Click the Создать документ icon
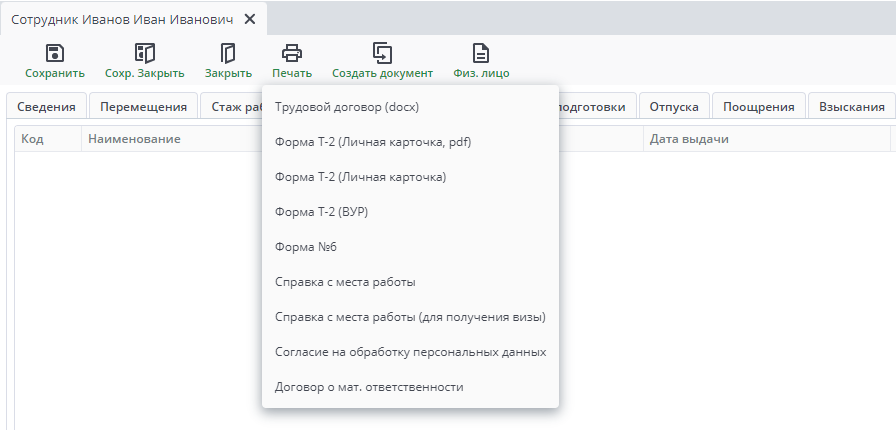Screen dimensions: 896x430 [382, 53]
